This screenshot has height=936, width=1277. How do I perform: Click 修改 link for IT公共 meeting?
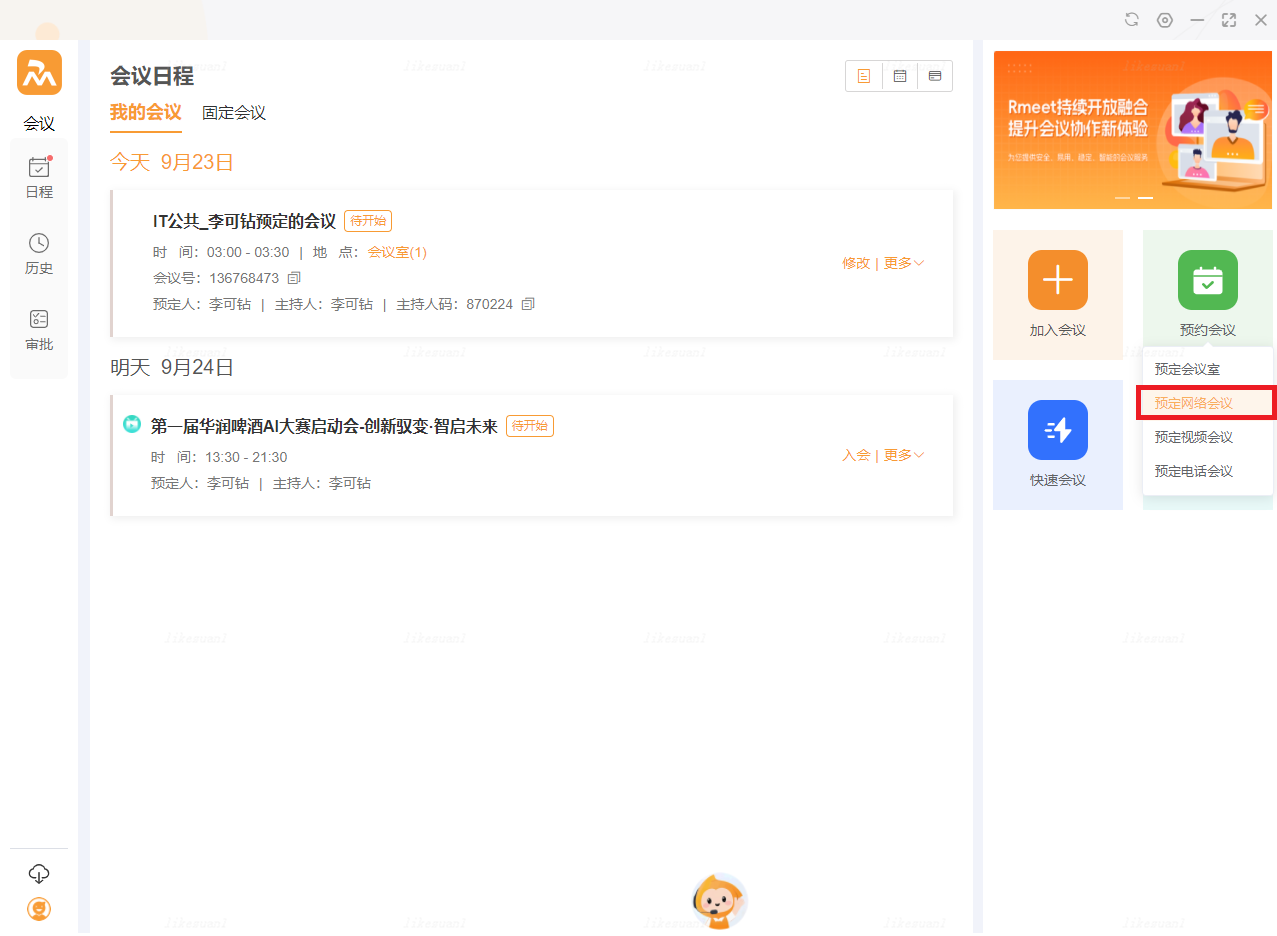tap(856, 263)
